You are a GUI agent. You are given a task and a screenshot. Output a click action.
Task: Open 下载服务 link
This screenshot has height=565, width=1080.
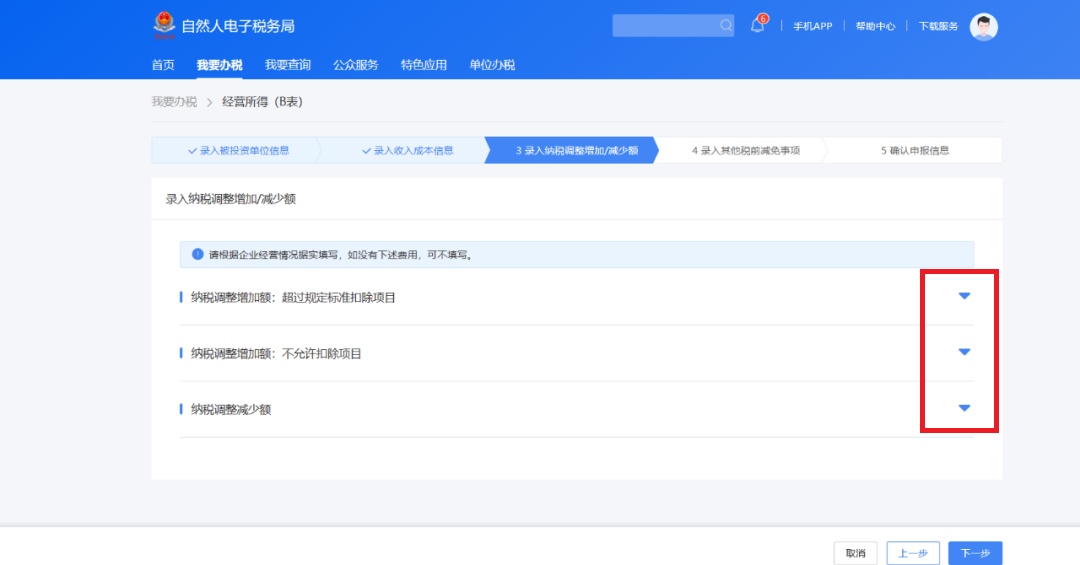click(938, 26)
